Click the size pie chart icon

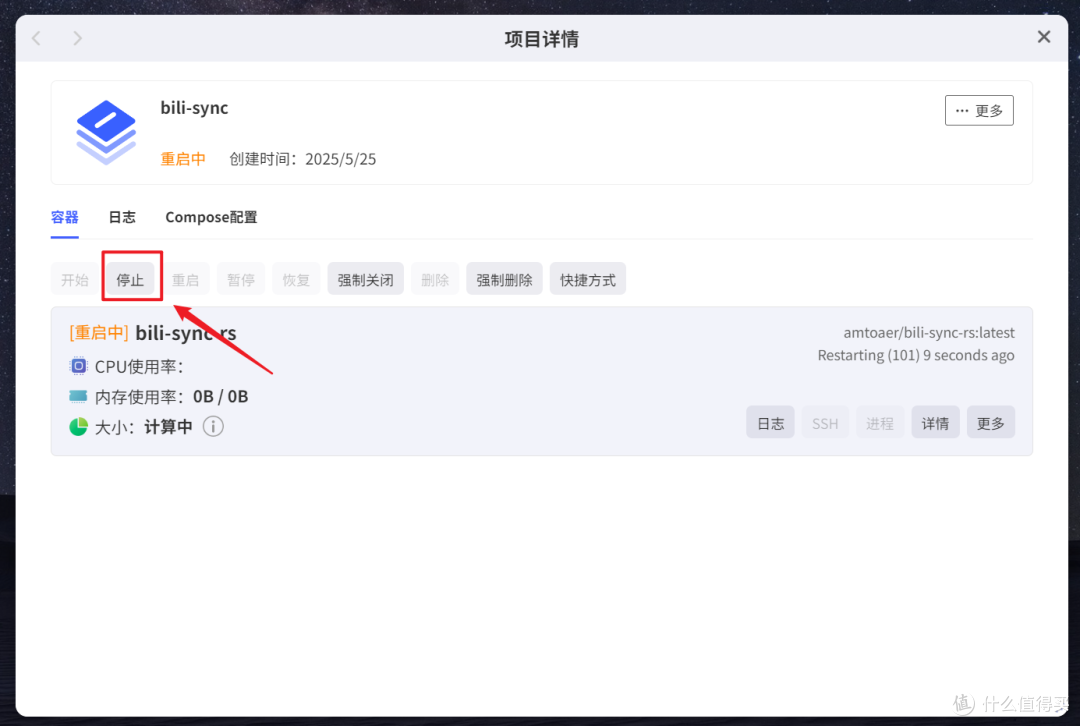click(x=79, y=426)
